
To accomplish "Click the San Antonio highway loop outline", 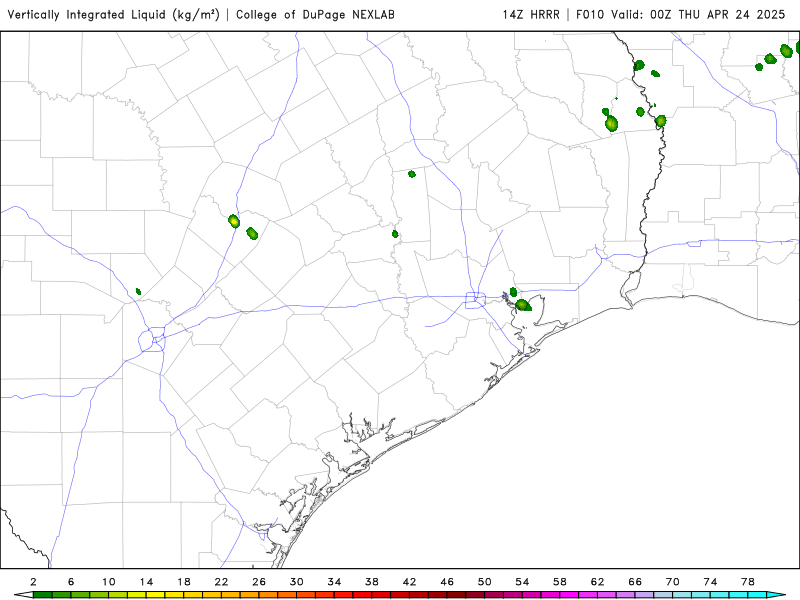I will coord(152,340).
